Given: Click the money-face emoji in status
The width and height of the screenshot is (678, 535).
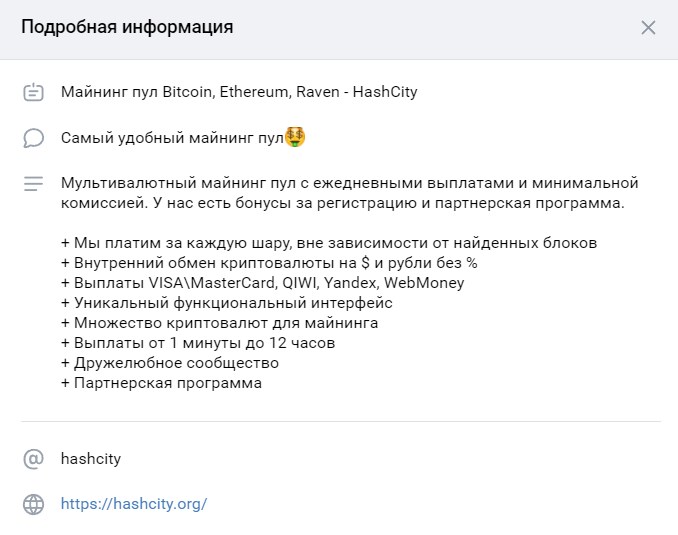Looking at the screenshot, I should click(x=295, y=137).
